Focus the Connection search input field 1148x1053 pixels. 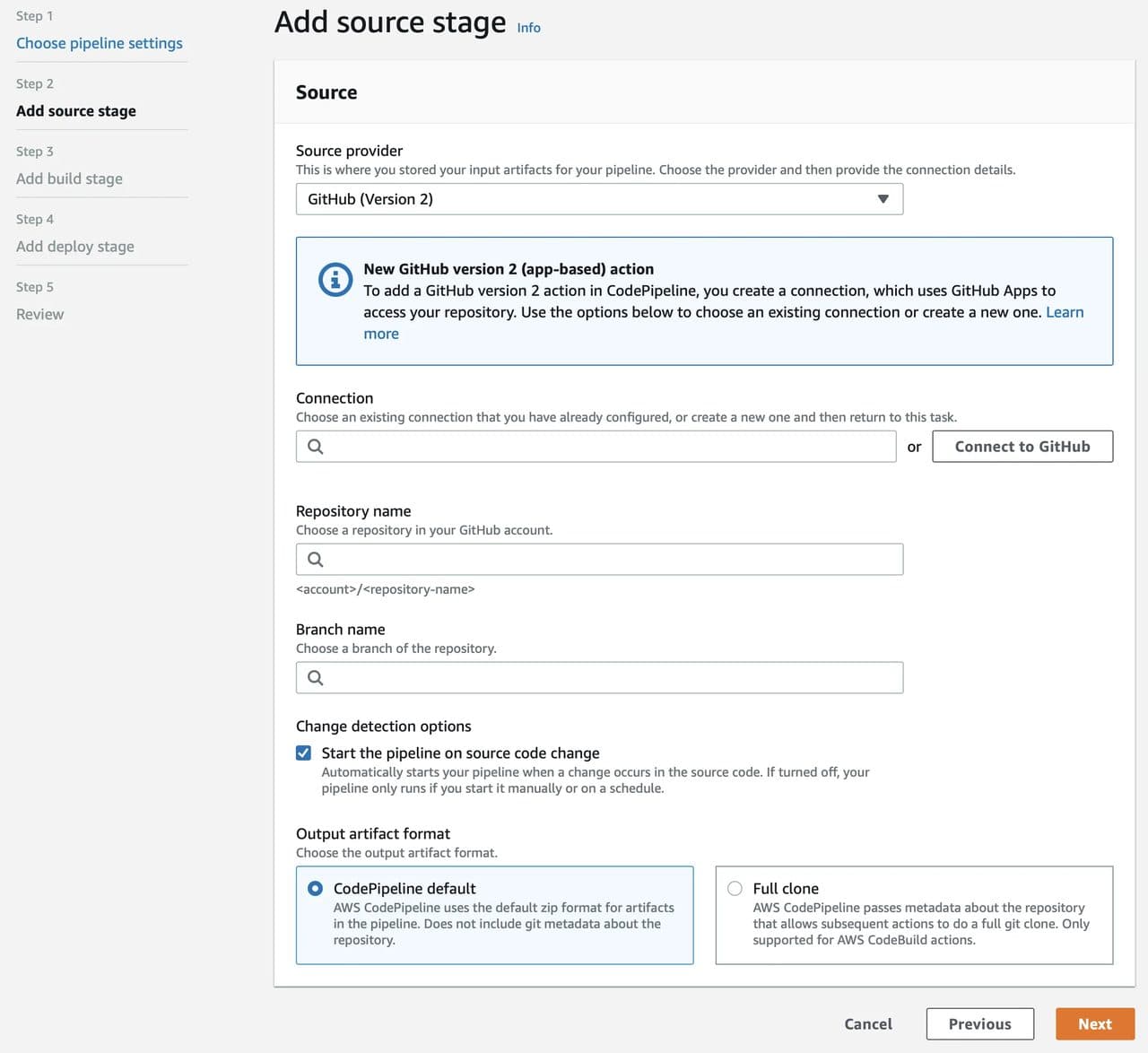tap(596, 447)
